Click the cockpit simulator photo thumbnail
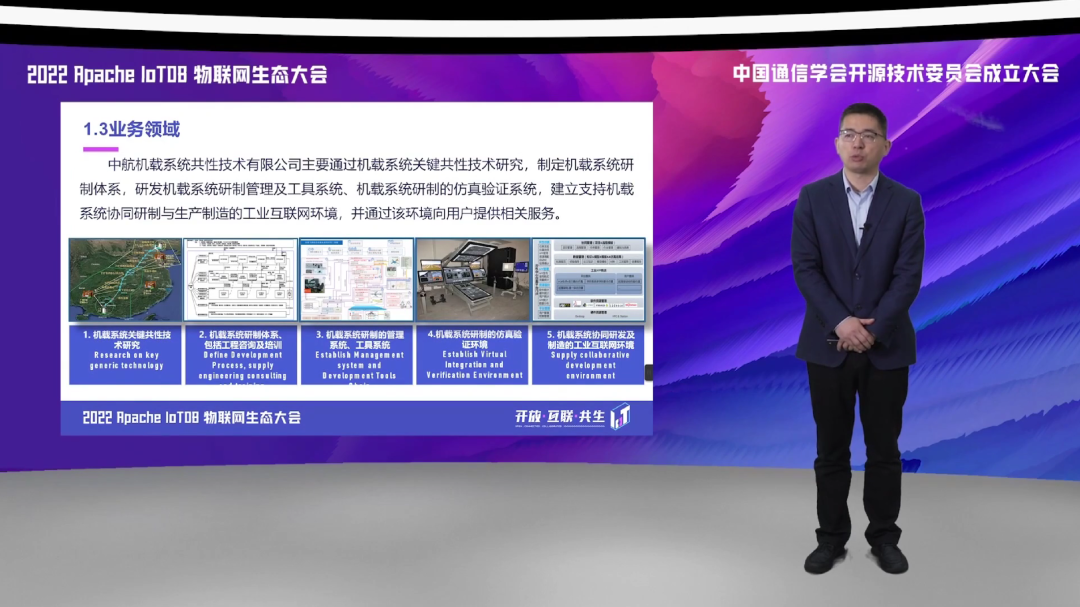Image resolution: width=1080 pixels, height=607 pixels. click(472, 280)
